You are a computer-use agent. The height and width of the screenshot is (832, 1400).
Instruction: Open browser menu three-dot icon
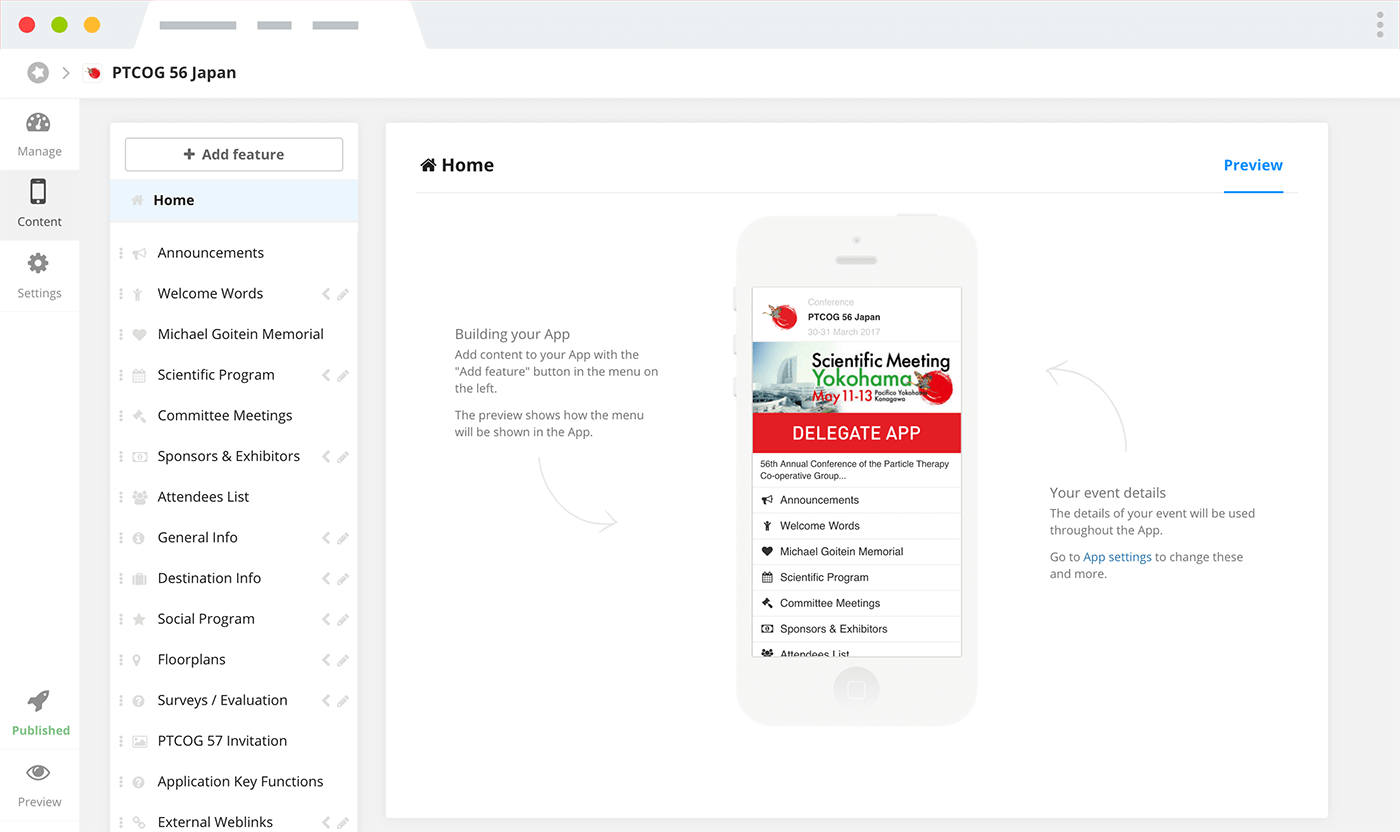(x=1380, y=25)
